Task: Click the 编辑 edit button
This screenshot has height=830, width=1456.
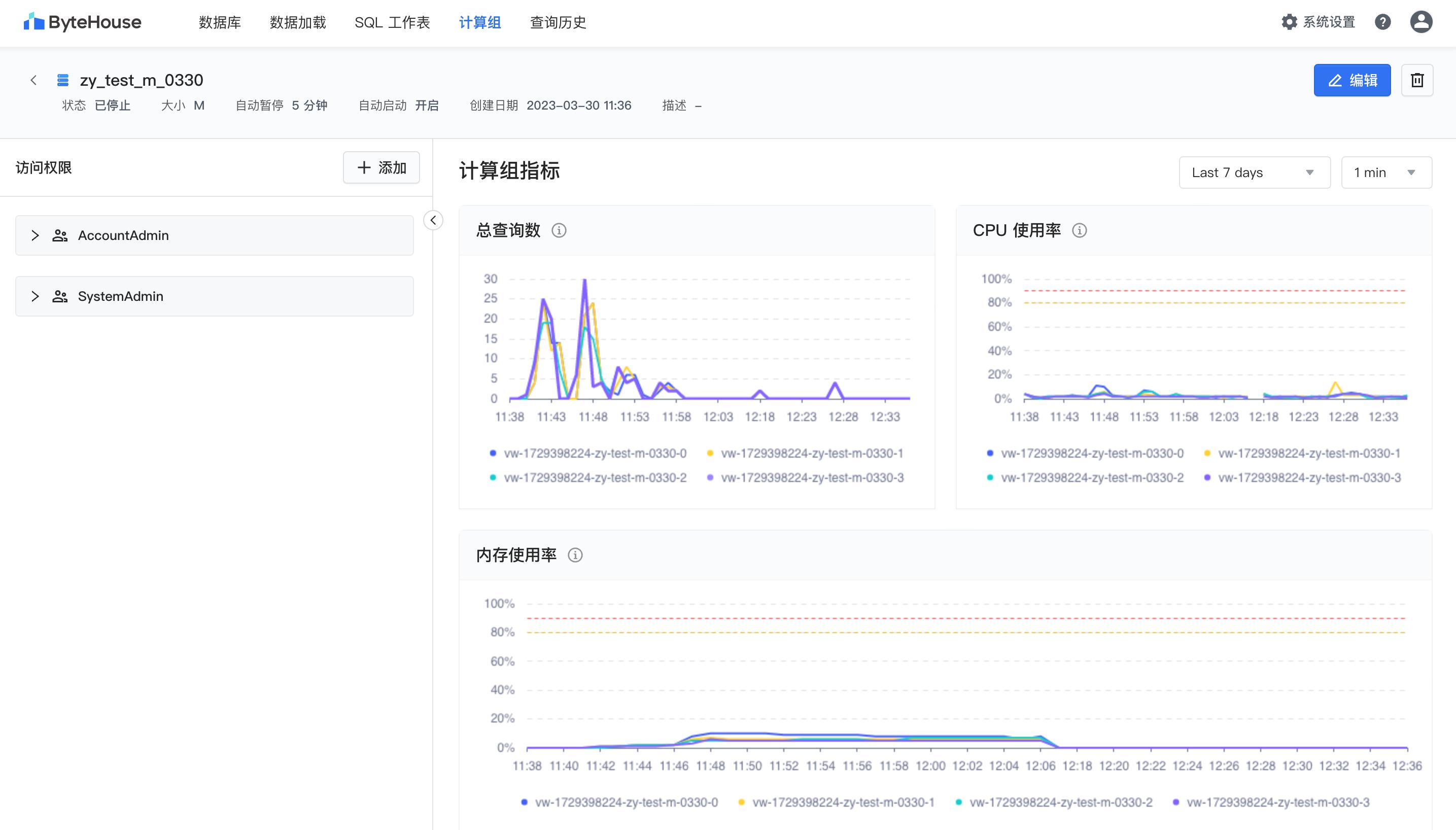Action: (x=1351, y=80)
